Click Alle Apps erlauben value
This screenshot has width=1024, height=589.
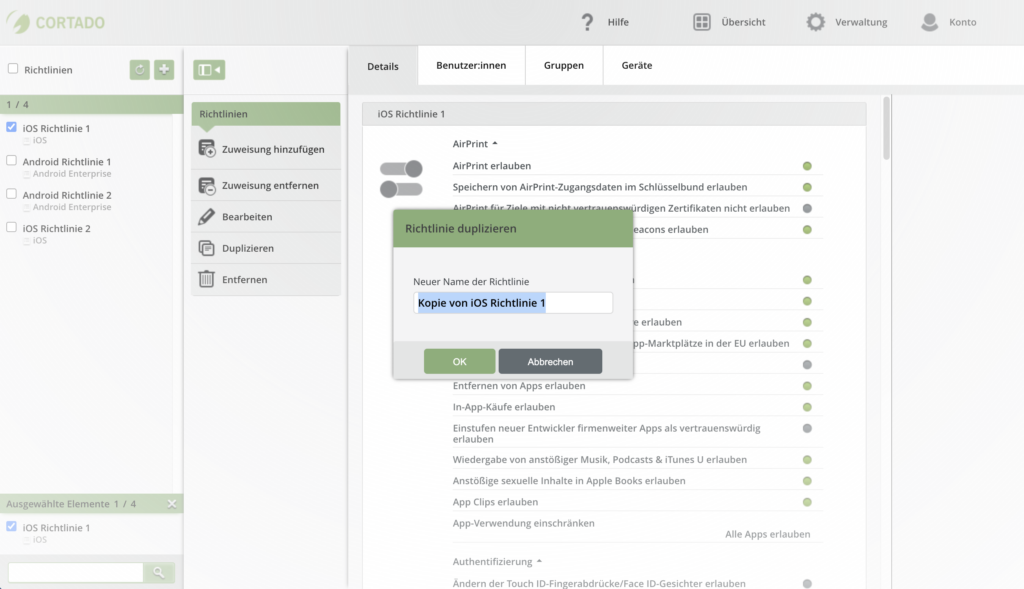pos(767,534)
